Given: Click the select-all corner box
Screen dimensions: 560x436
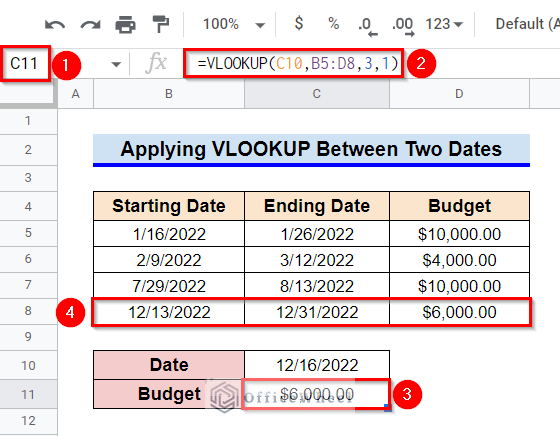Looking at the screenshot, I should [x=28, y=94].
